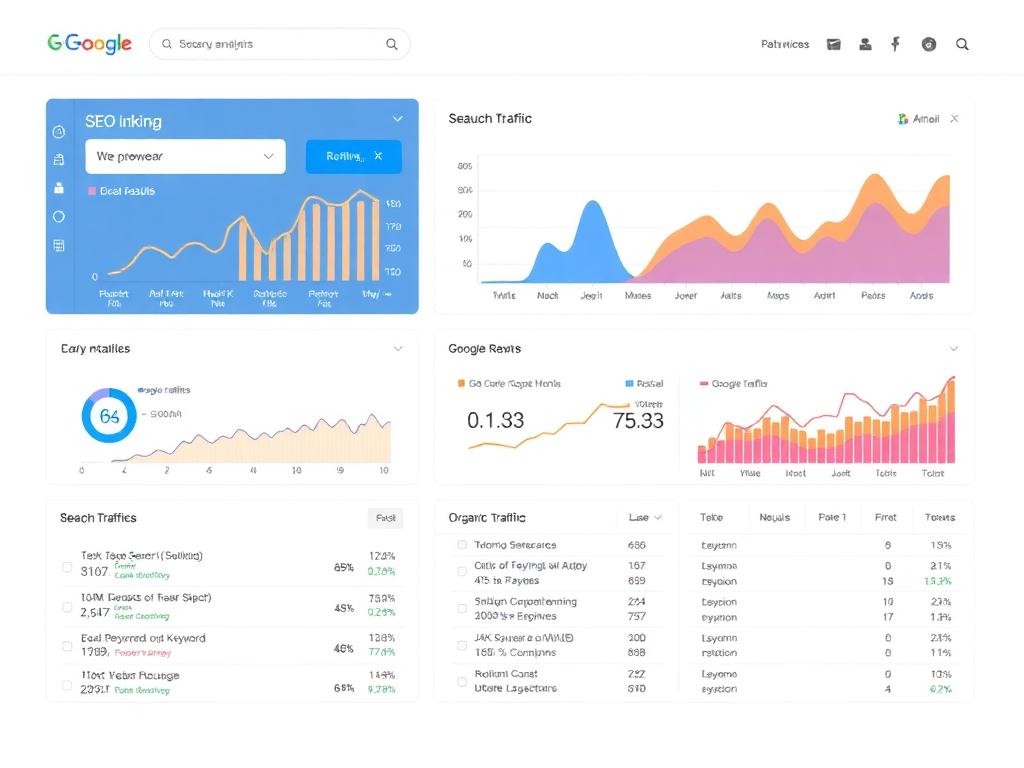Open the We prowear dropdown

click(x=185, y=156)
